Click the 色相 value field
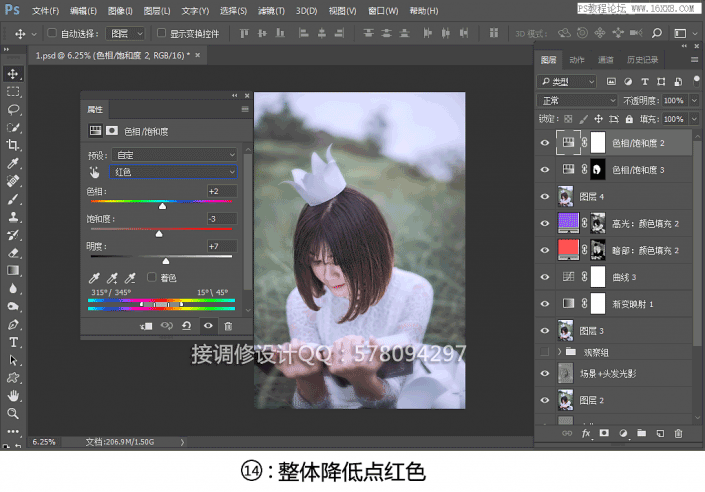The image size is (705, 492). click(x=222, y=191)
